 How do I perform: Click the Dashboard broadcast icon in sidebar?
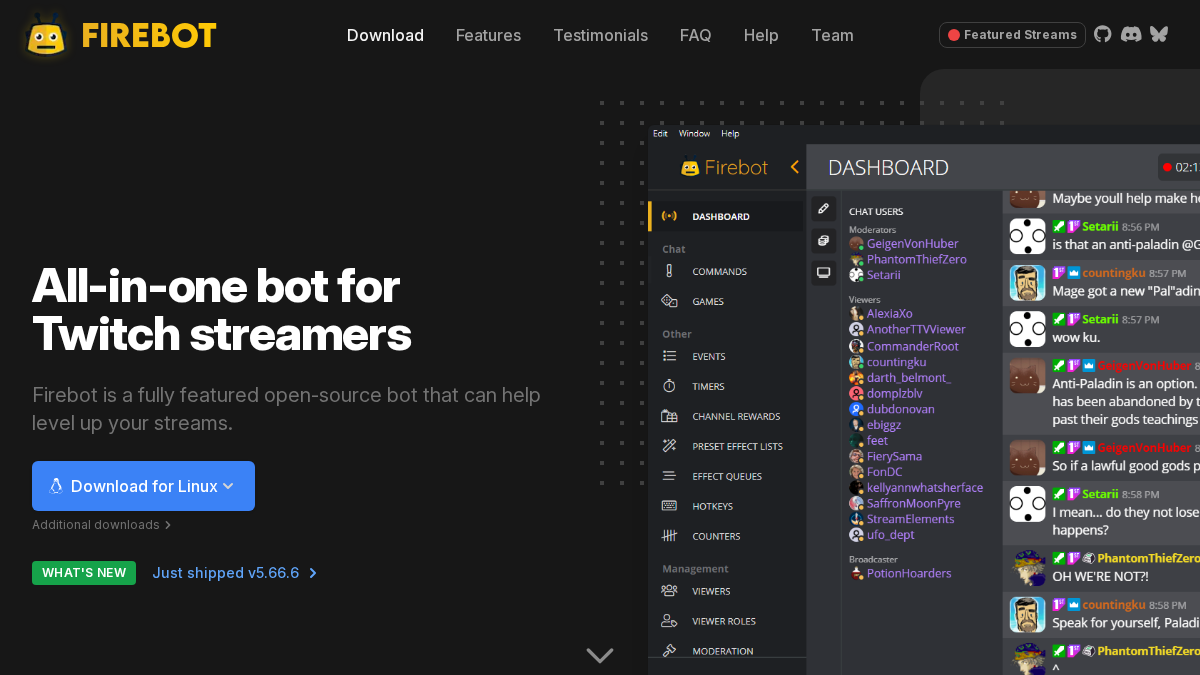670,216
